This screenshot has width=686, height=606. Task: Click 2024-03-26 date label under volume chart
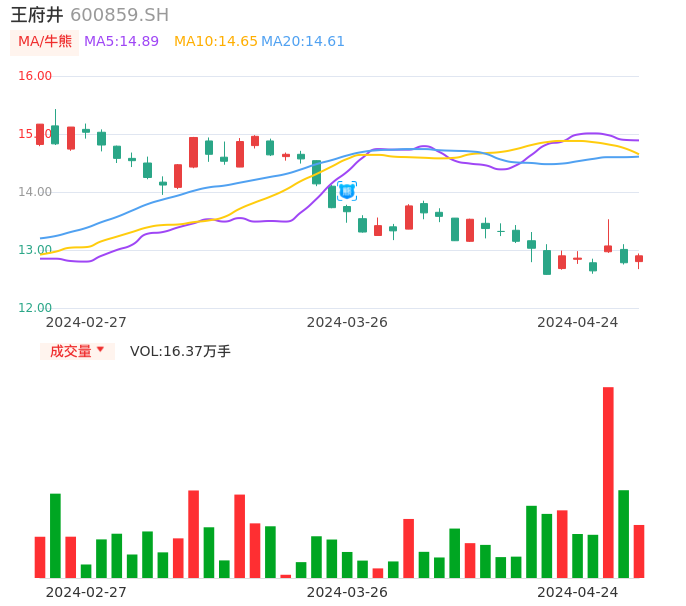coord(347,592)
